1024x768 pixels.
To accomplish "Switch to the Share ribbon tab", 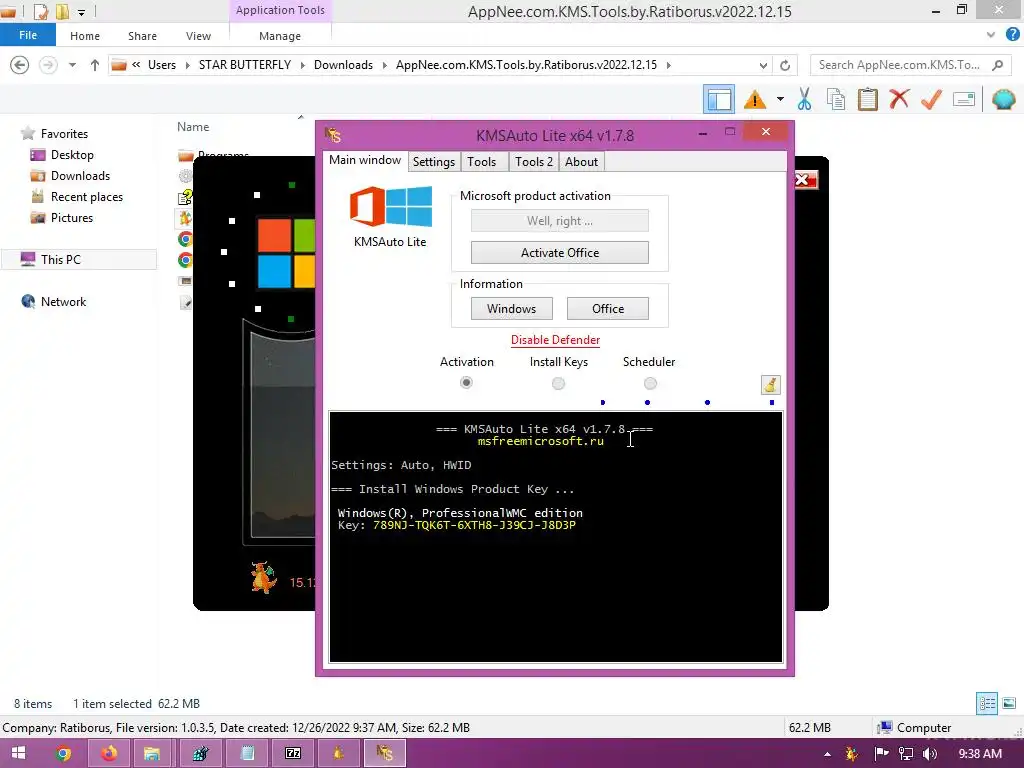I will (142, 36).
